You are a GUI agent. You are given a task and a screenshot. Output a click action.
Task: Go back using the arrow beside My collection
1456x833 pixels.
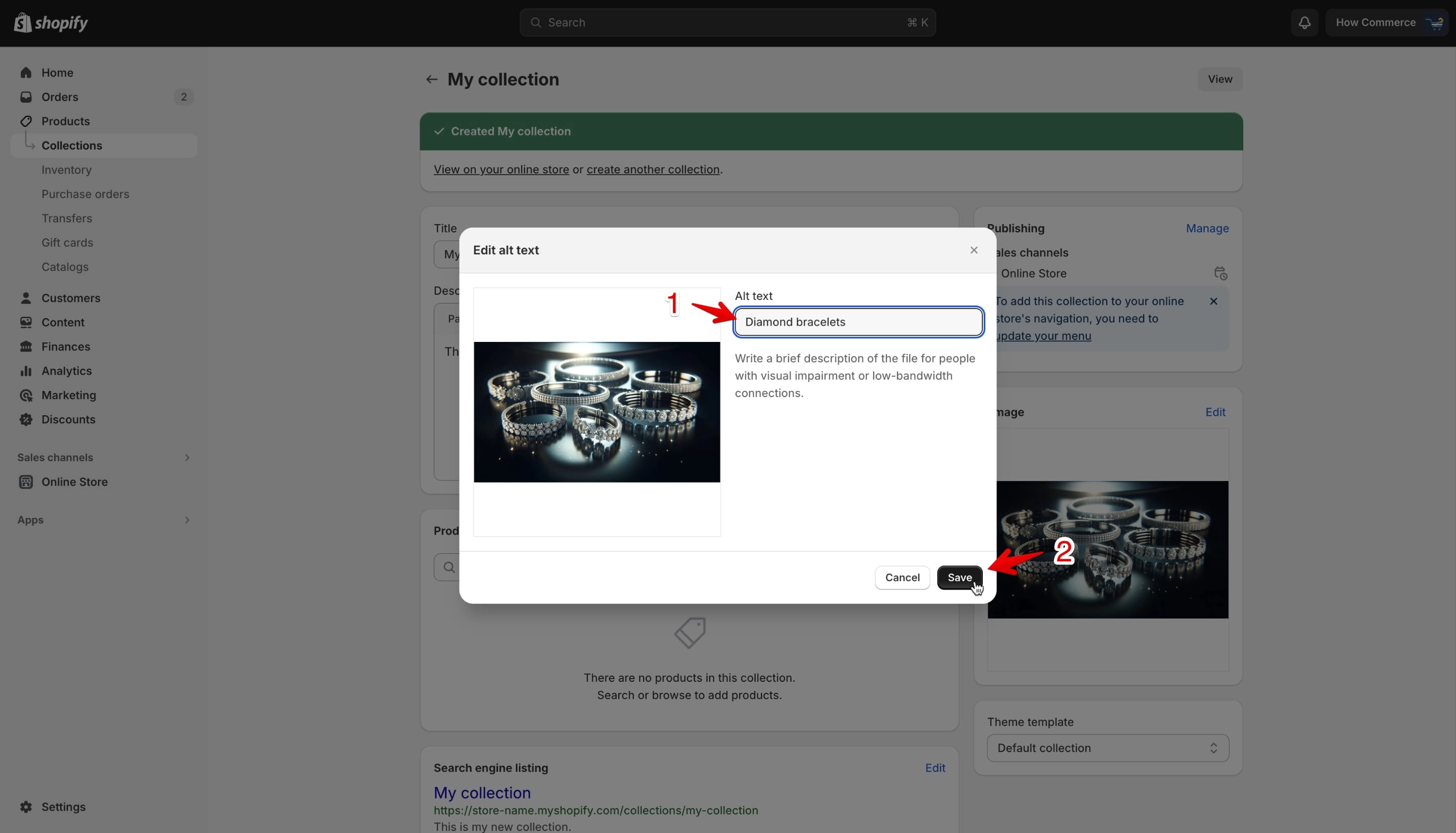point(432,79)
